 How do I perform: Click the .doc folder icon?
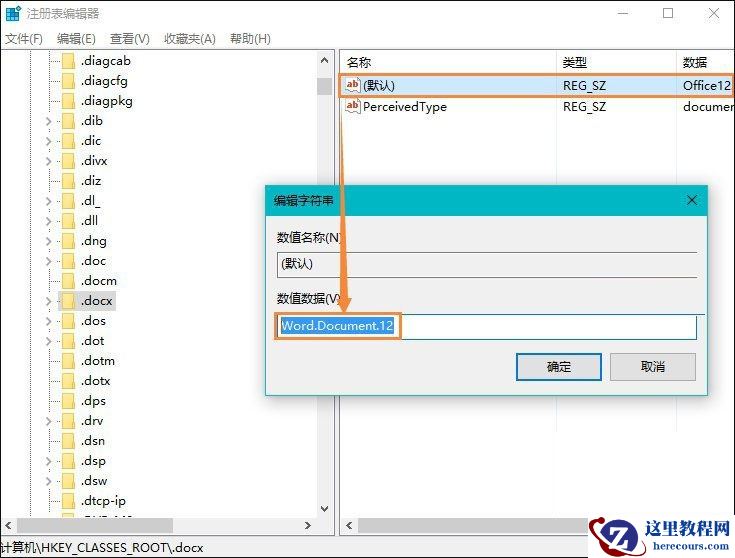coord(68,261)
